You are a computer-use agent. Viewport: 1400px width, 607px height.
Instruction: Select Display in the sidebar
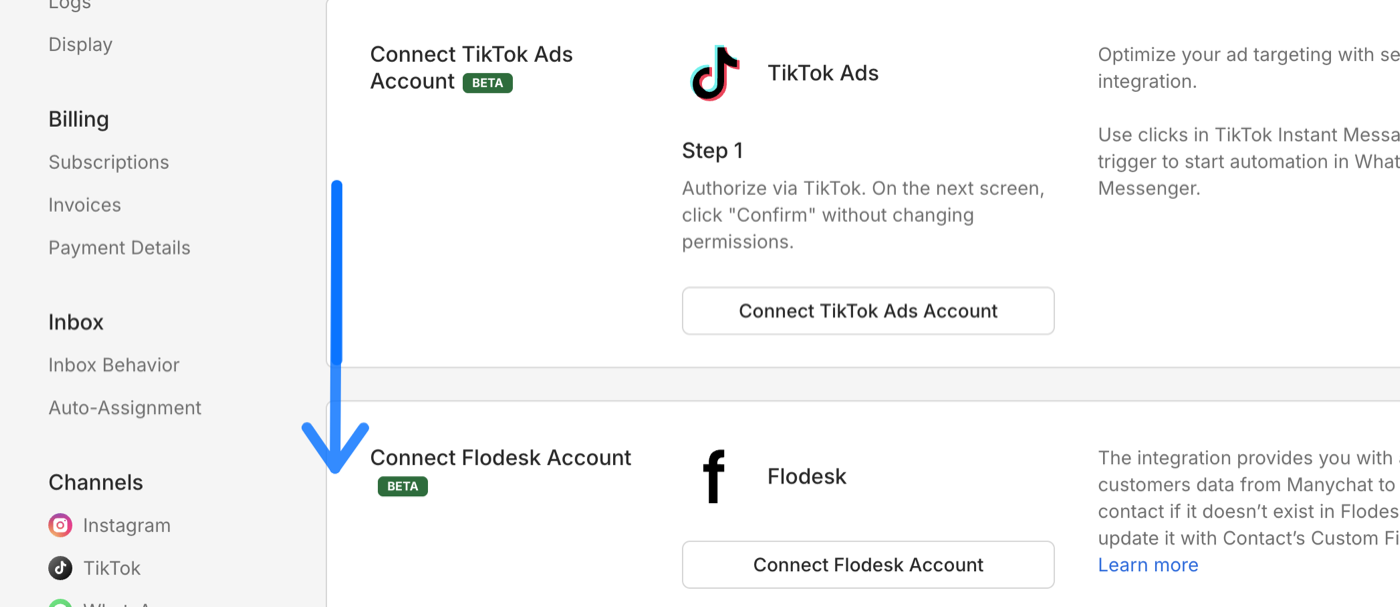[80, 45]
